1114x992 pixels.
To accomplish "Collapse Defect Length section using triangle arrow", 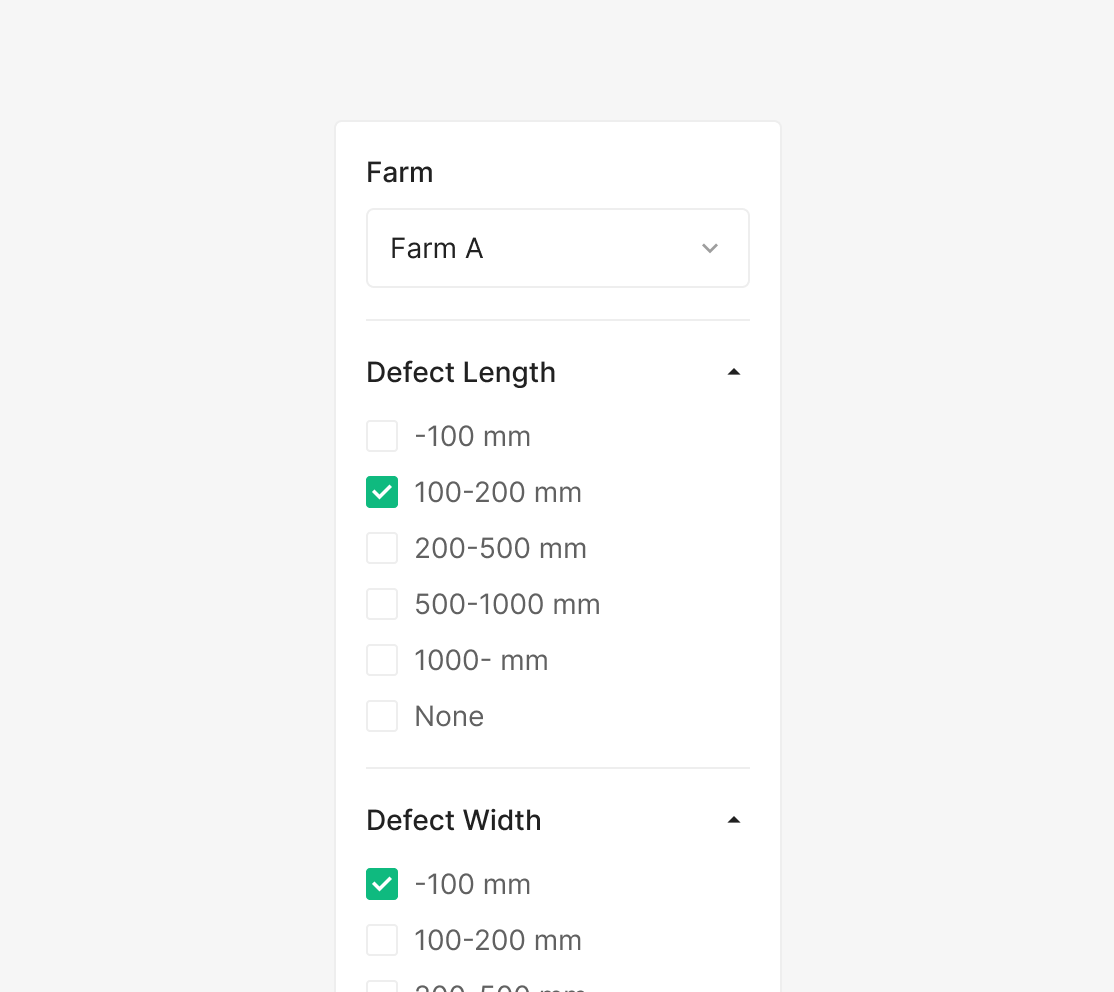I will click(x=734, y=372).
